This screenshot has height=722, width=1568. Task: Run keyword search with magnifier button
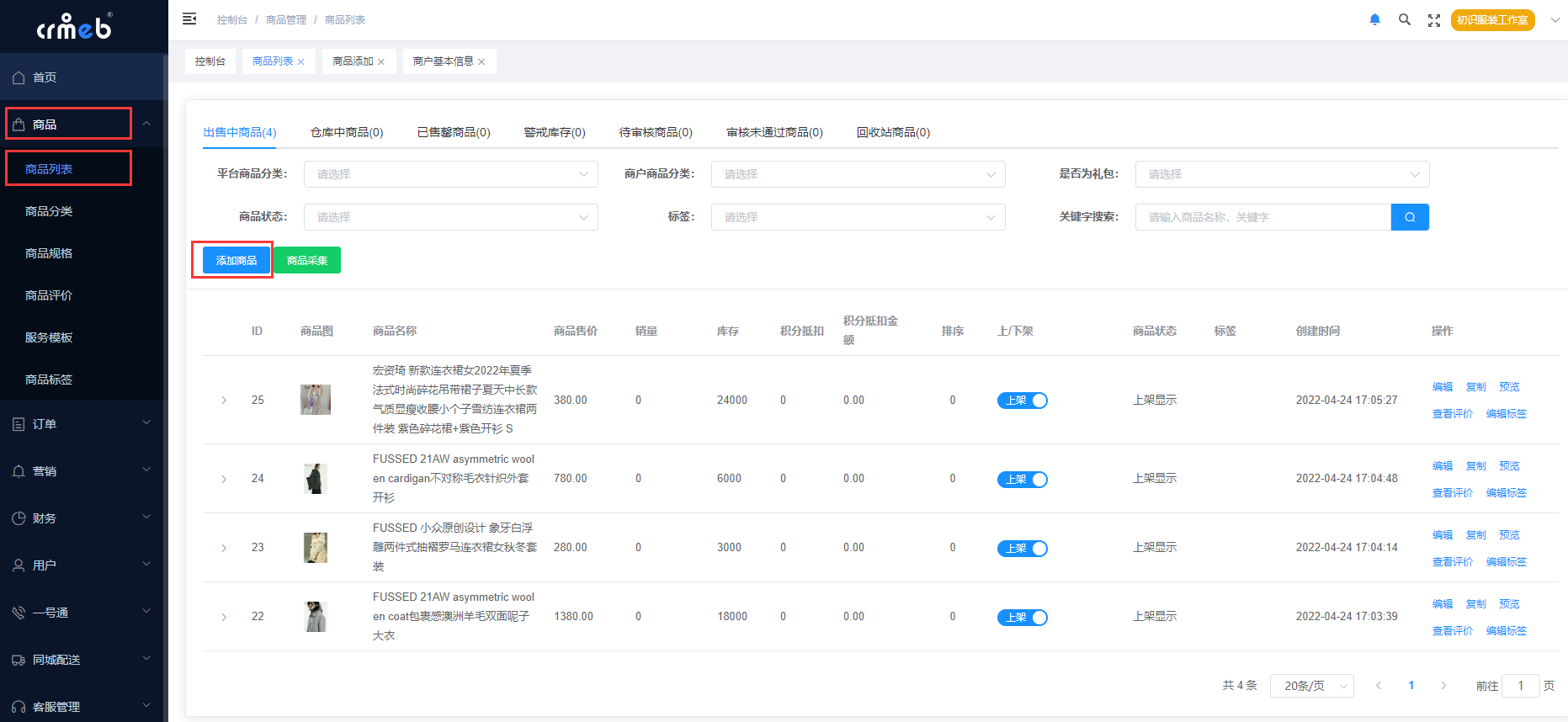[1410, 217]
